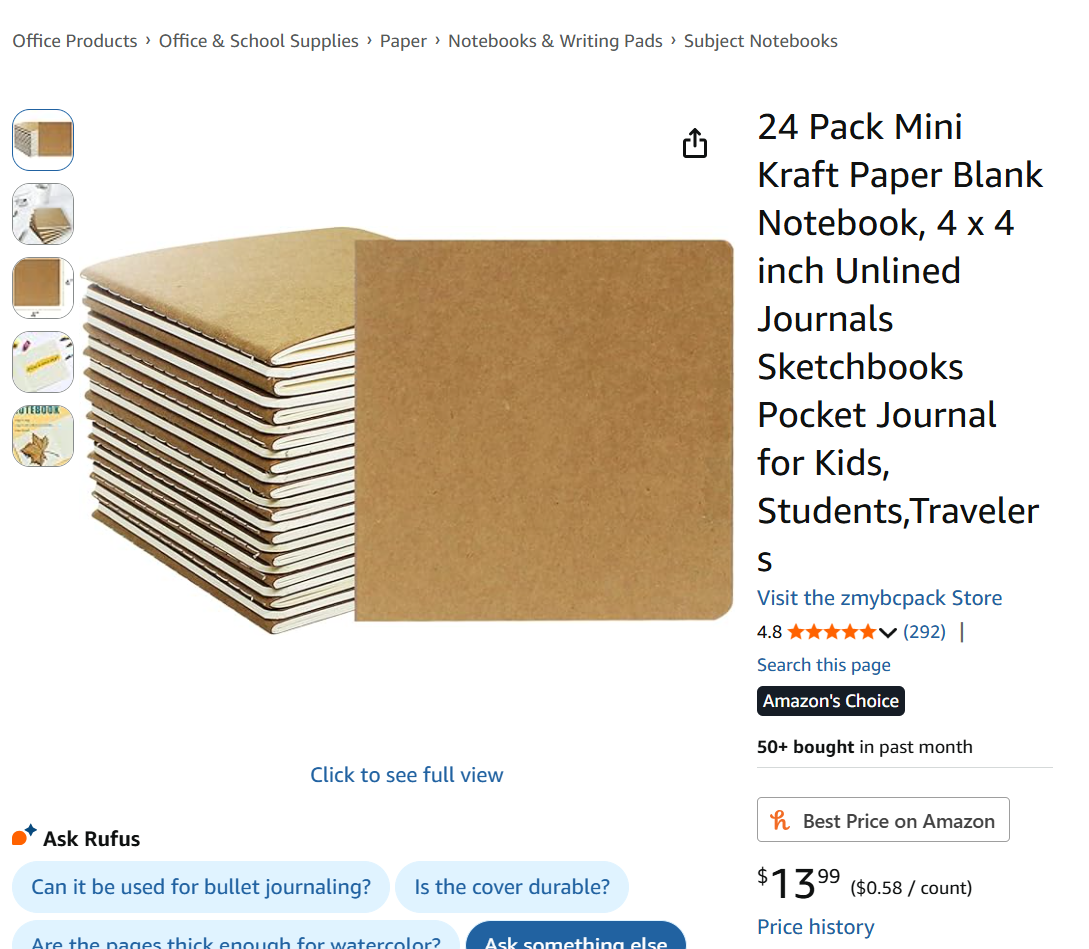This screenshot has width=1089, height=949.
Task: Open the 292 reviews count link
Action: click(924, 632)
